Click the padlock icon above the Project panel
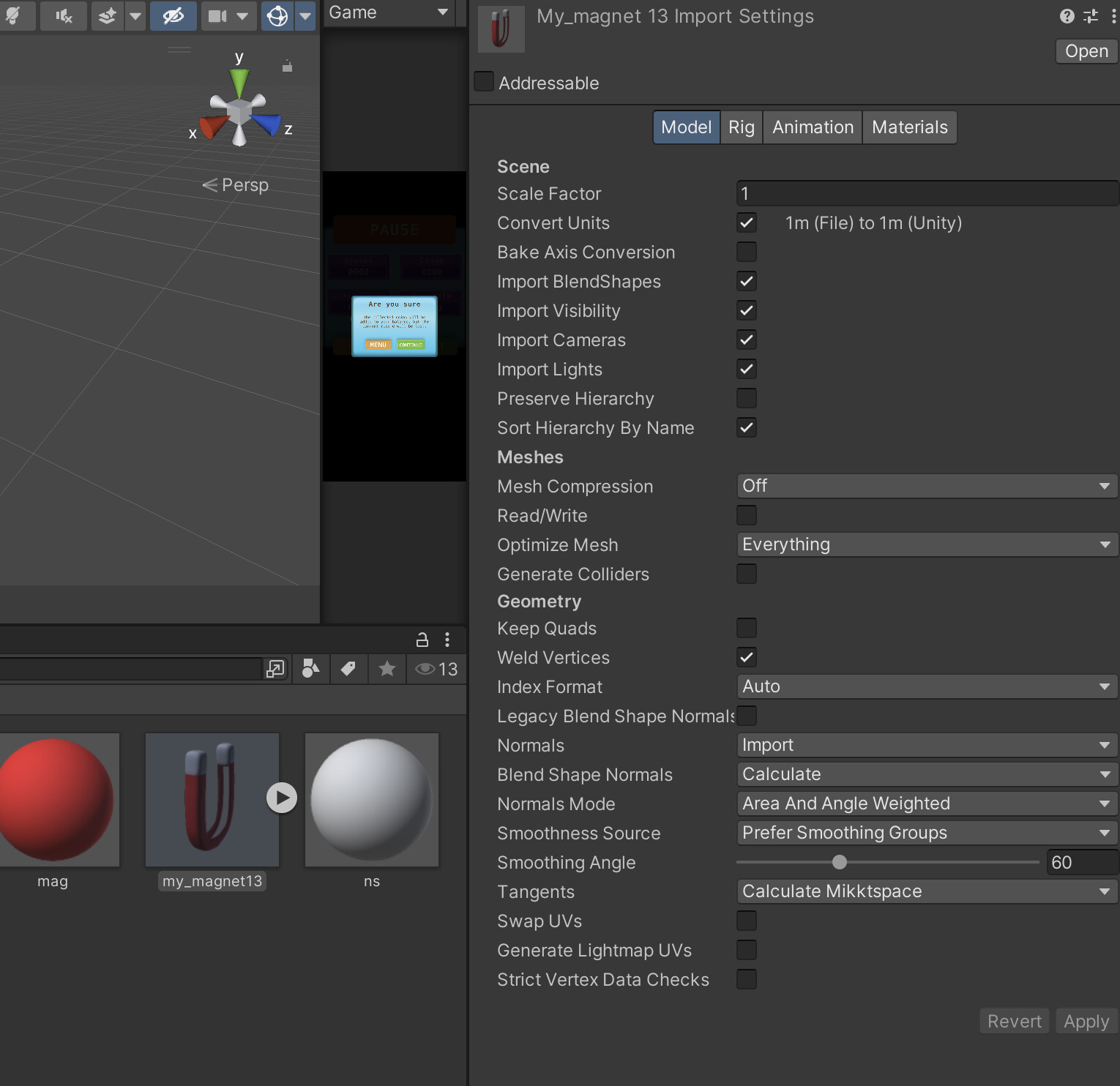 pos(422,640)
